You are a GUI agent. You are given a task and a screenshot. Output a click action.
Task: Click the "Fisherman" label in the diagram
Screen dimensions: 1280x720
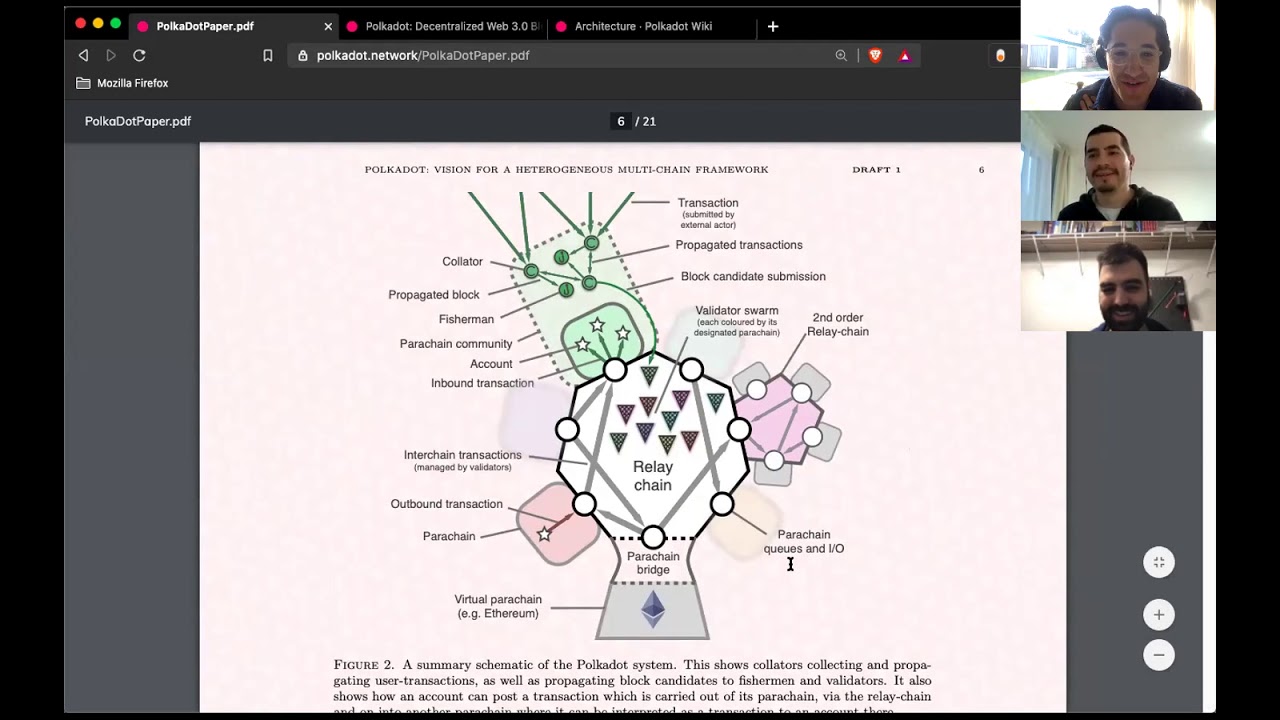[x=466, y=319]
